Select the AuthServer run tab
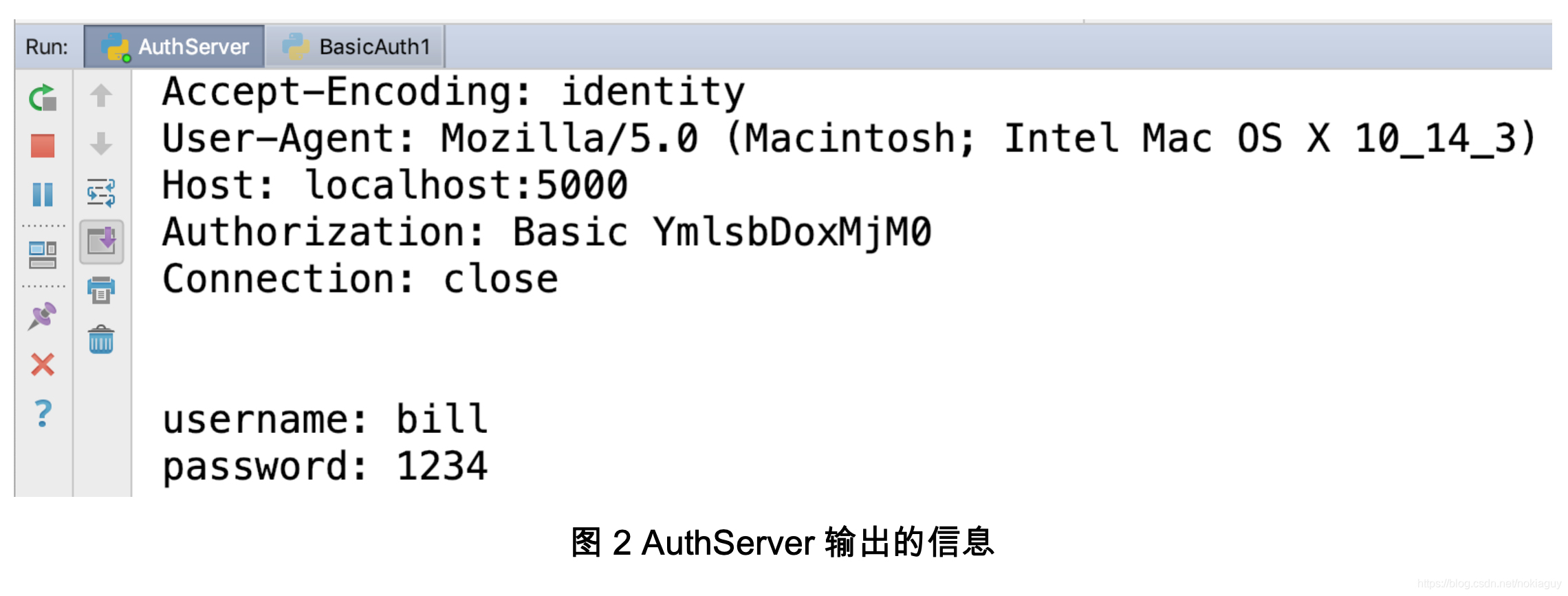 (194, 47)
